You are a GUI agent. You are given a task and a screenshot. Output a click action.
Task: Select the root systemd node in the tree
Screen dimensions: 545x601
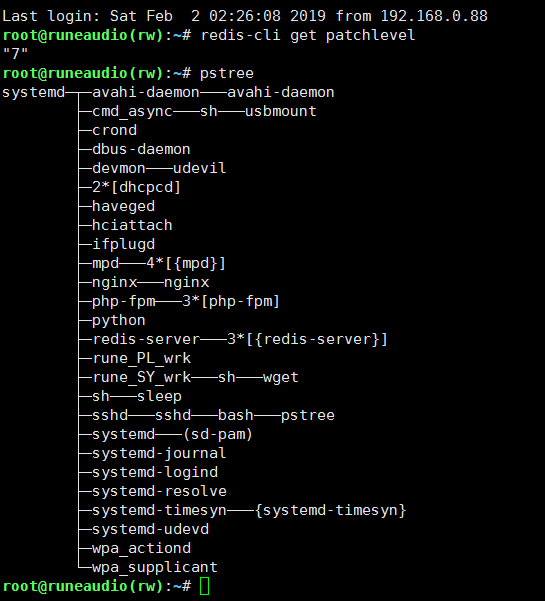(33, 92)
